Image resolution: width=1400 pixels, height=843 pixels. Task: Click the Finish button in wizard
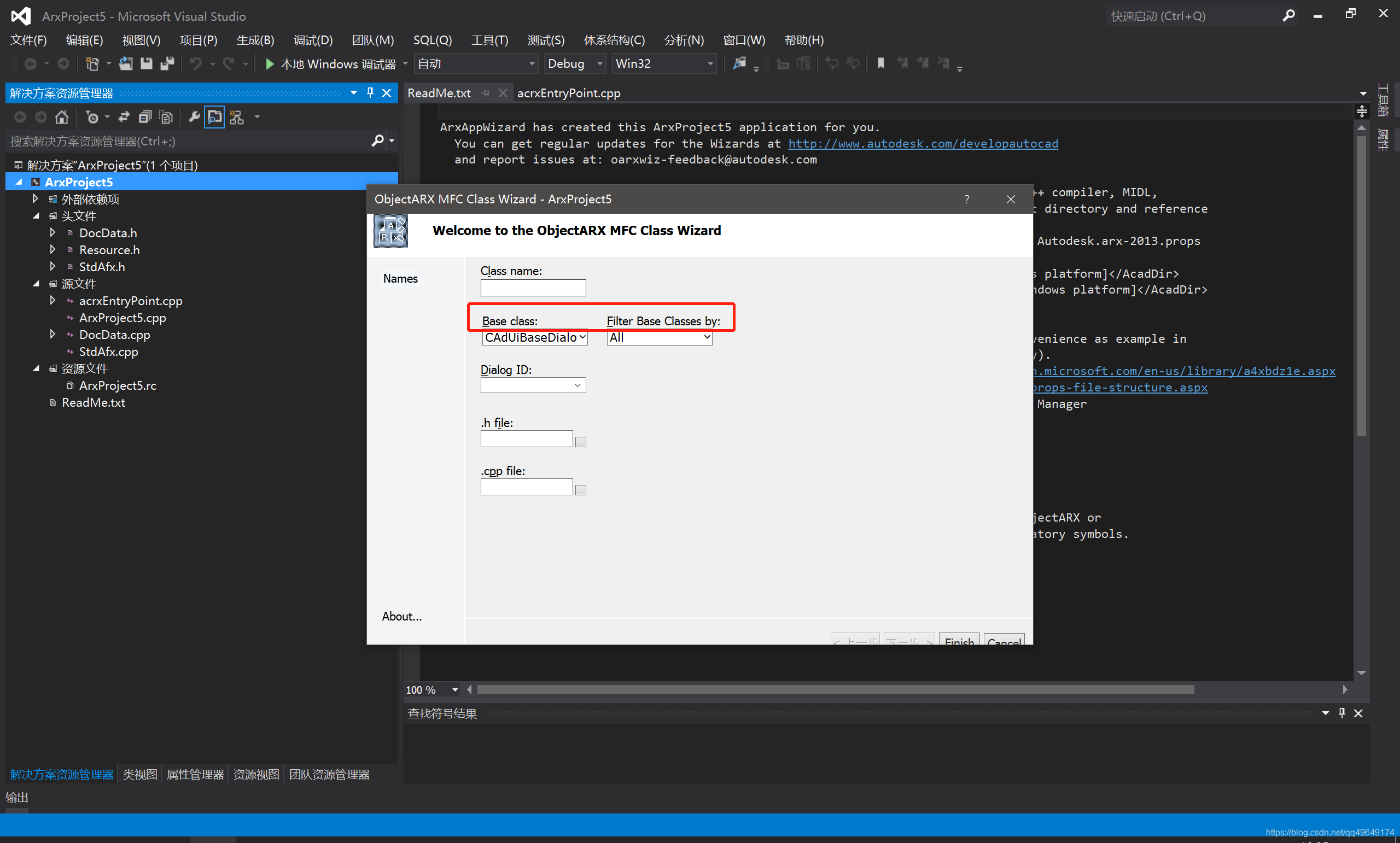[x=959, y=640]
